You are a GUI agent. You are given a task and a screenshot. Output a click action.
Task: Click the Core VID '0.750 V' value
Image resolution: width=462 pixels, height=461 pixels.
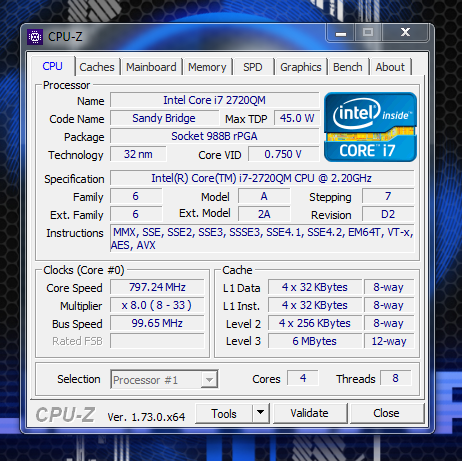[283, 154]
